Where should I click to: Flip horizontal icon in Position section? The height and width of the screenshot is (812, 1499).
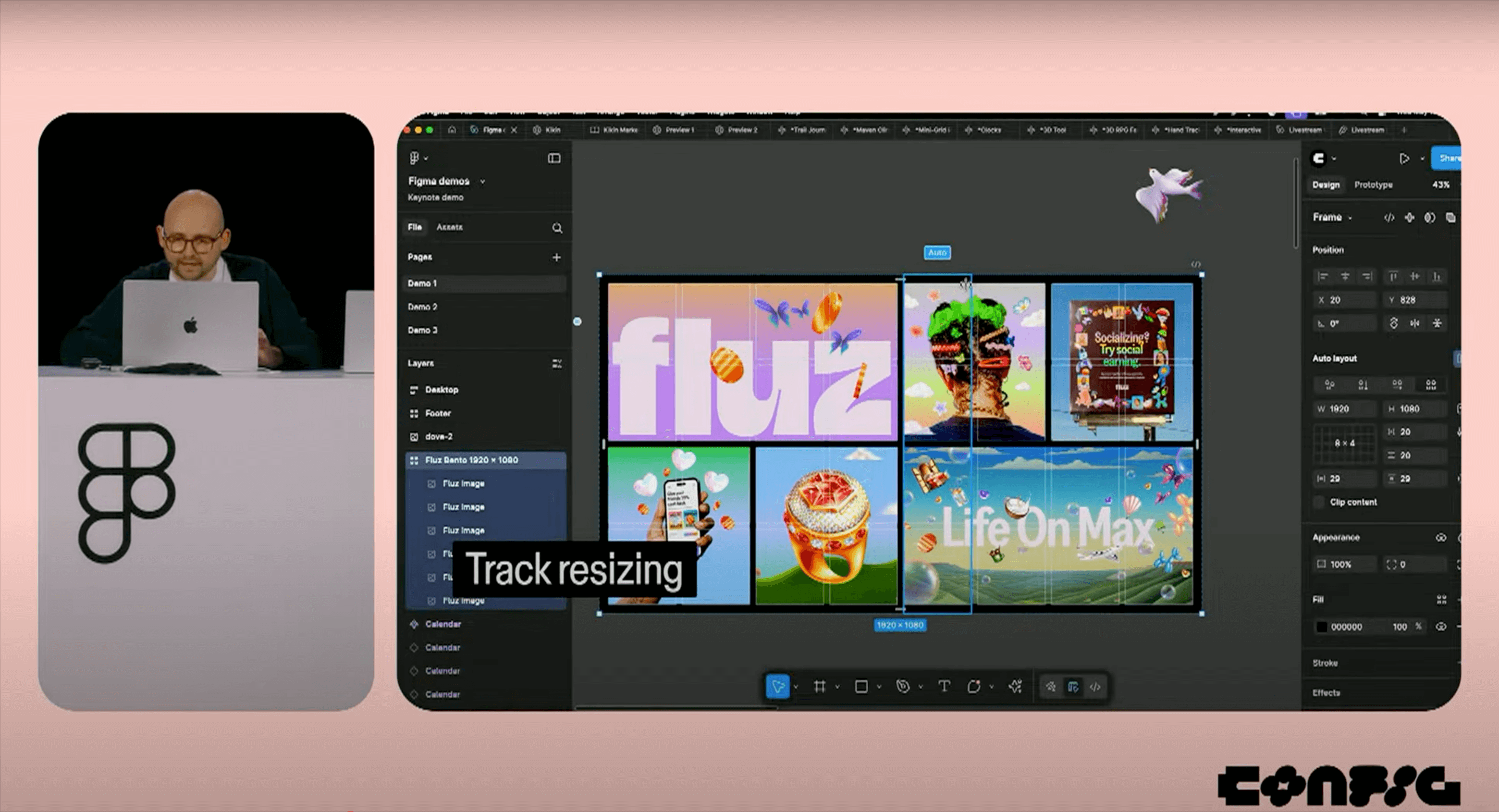pyautogui.click(x=1415, y=323)
